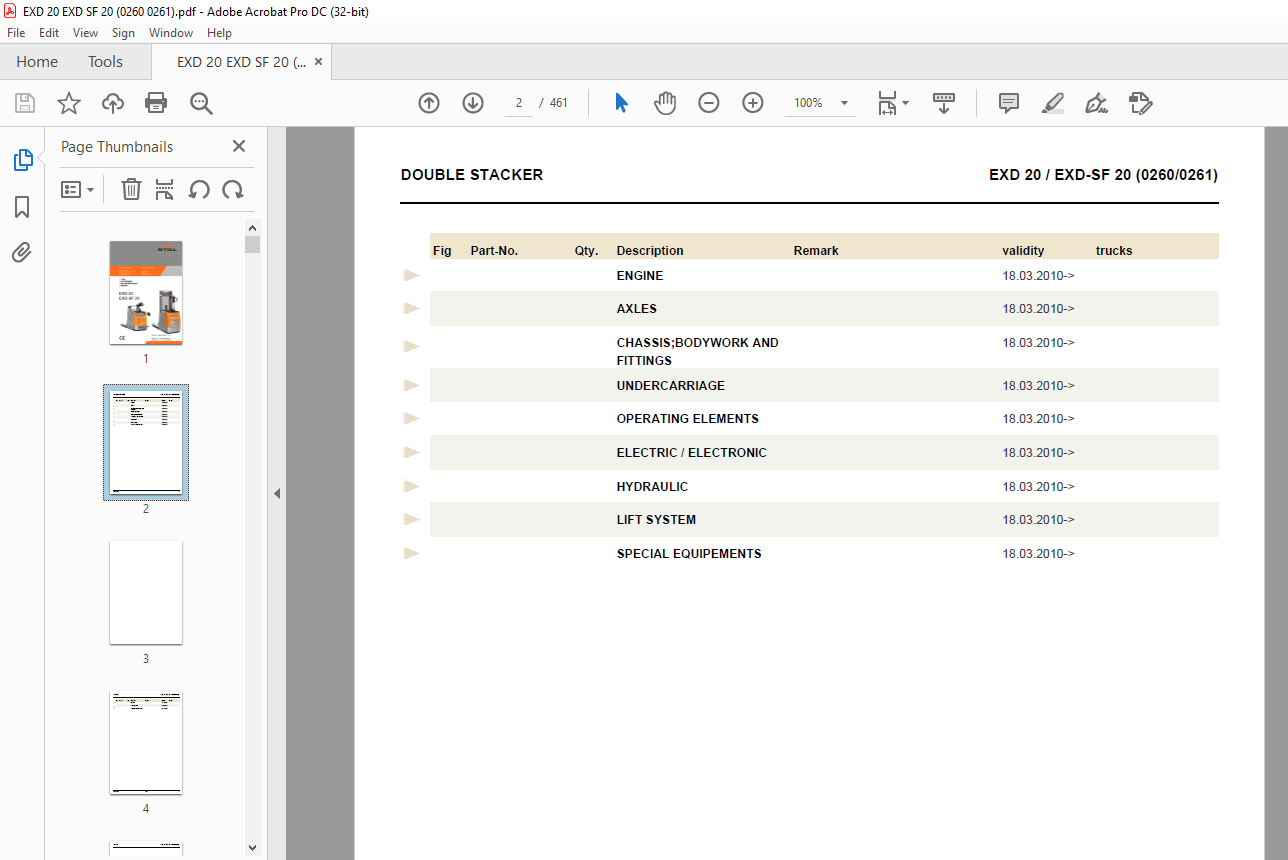
Task: Open the Bookmarks sidebar icon
Action: pos(22,207)
